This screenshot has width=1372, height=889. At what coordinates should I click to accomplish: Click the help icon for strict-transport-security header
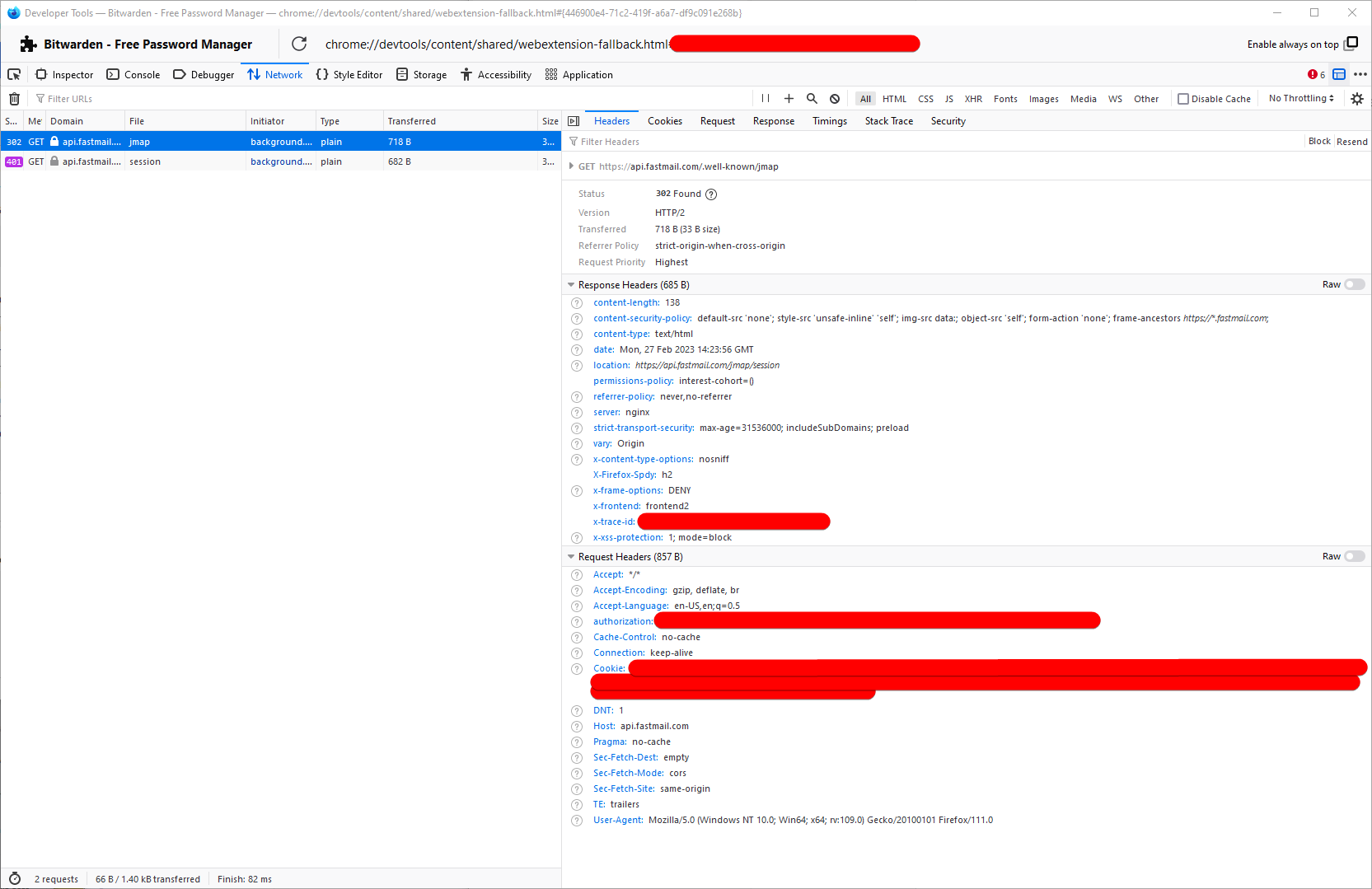[577, 428]
